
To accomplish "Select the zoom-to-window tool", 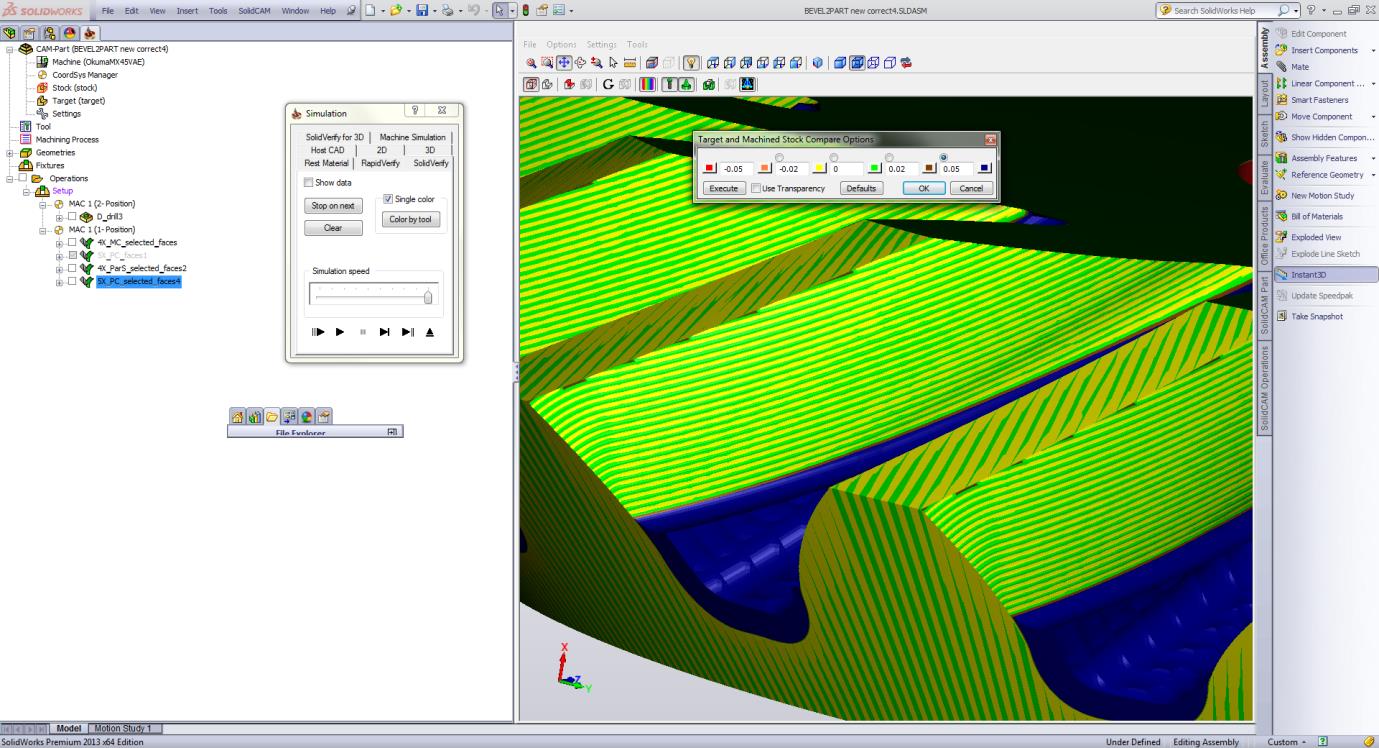I will coord(547,63).
